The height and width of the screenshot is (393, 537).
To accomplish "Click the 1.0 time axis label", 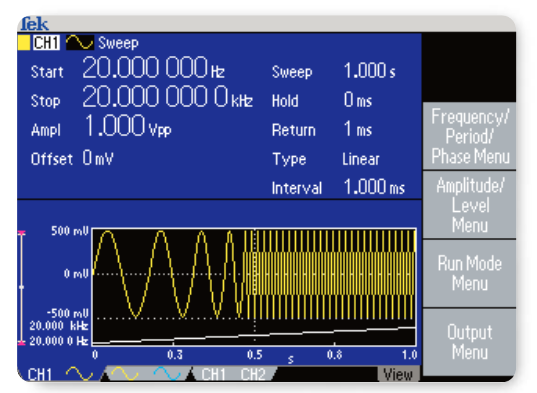I will click(410, 355).
